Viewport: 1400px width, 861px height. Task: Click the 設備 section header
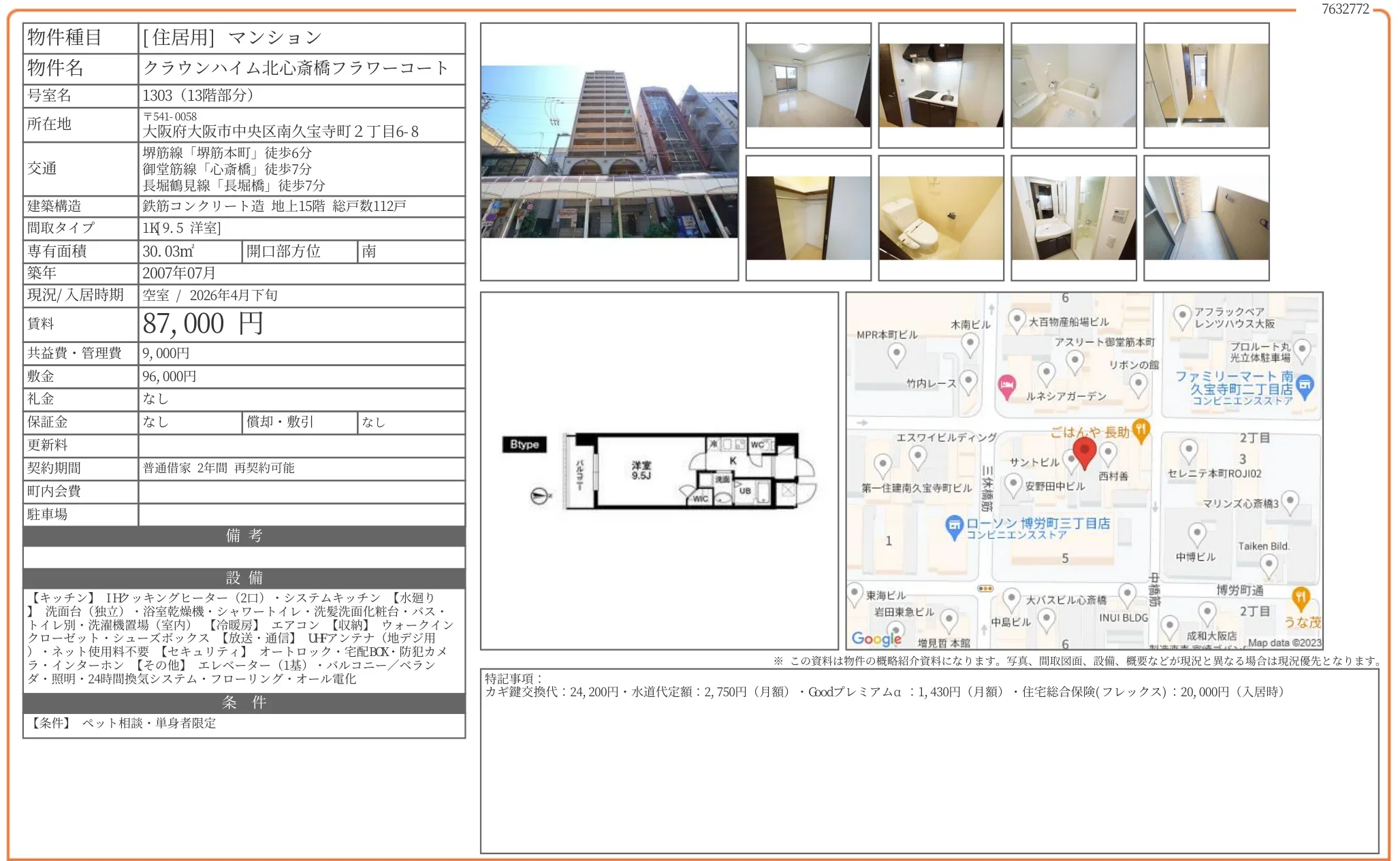pyautogui.click(x=244, y=578)
